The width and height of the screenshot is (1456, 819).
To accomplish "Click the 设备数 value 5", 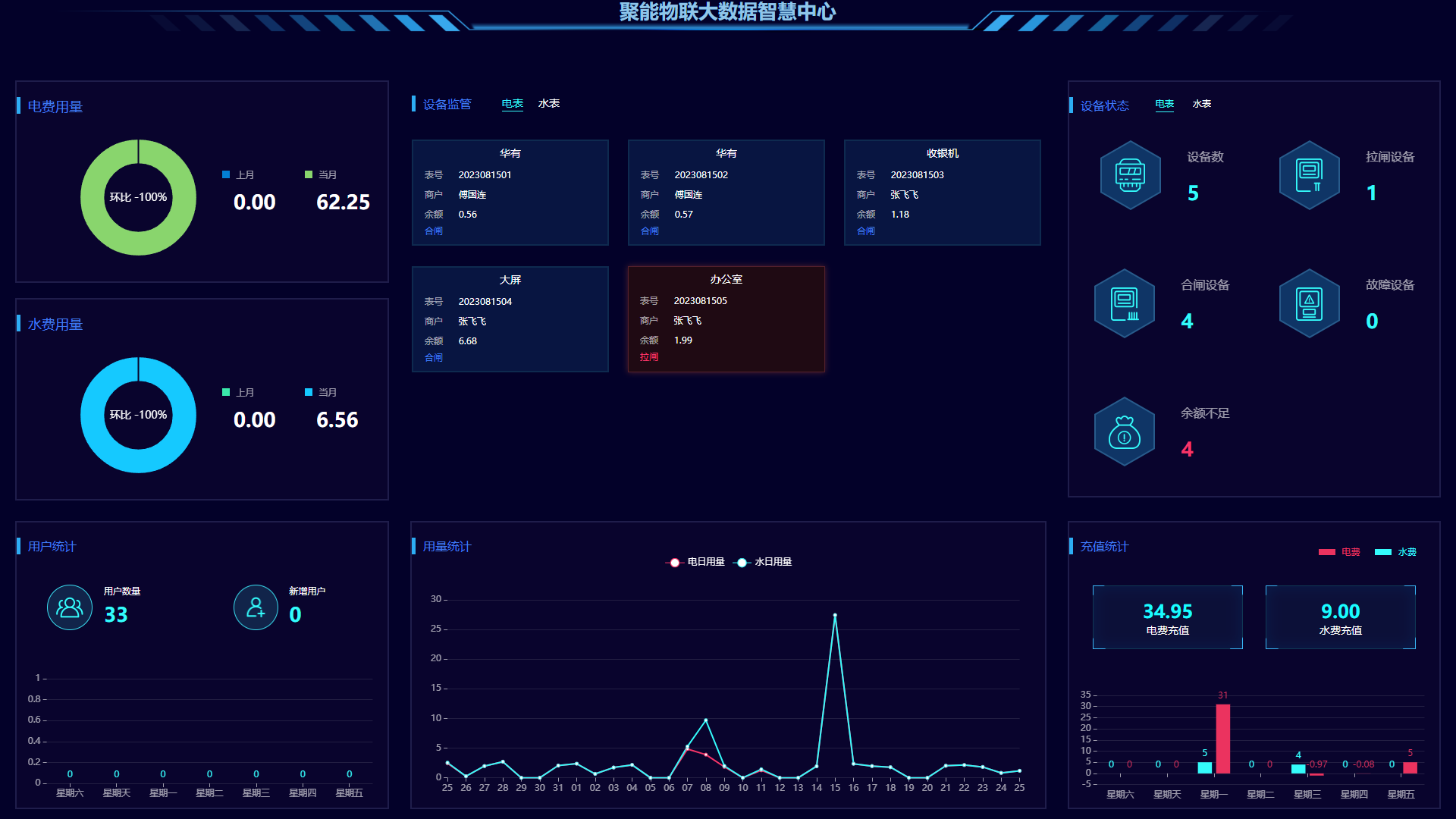I will (1194, 193).
